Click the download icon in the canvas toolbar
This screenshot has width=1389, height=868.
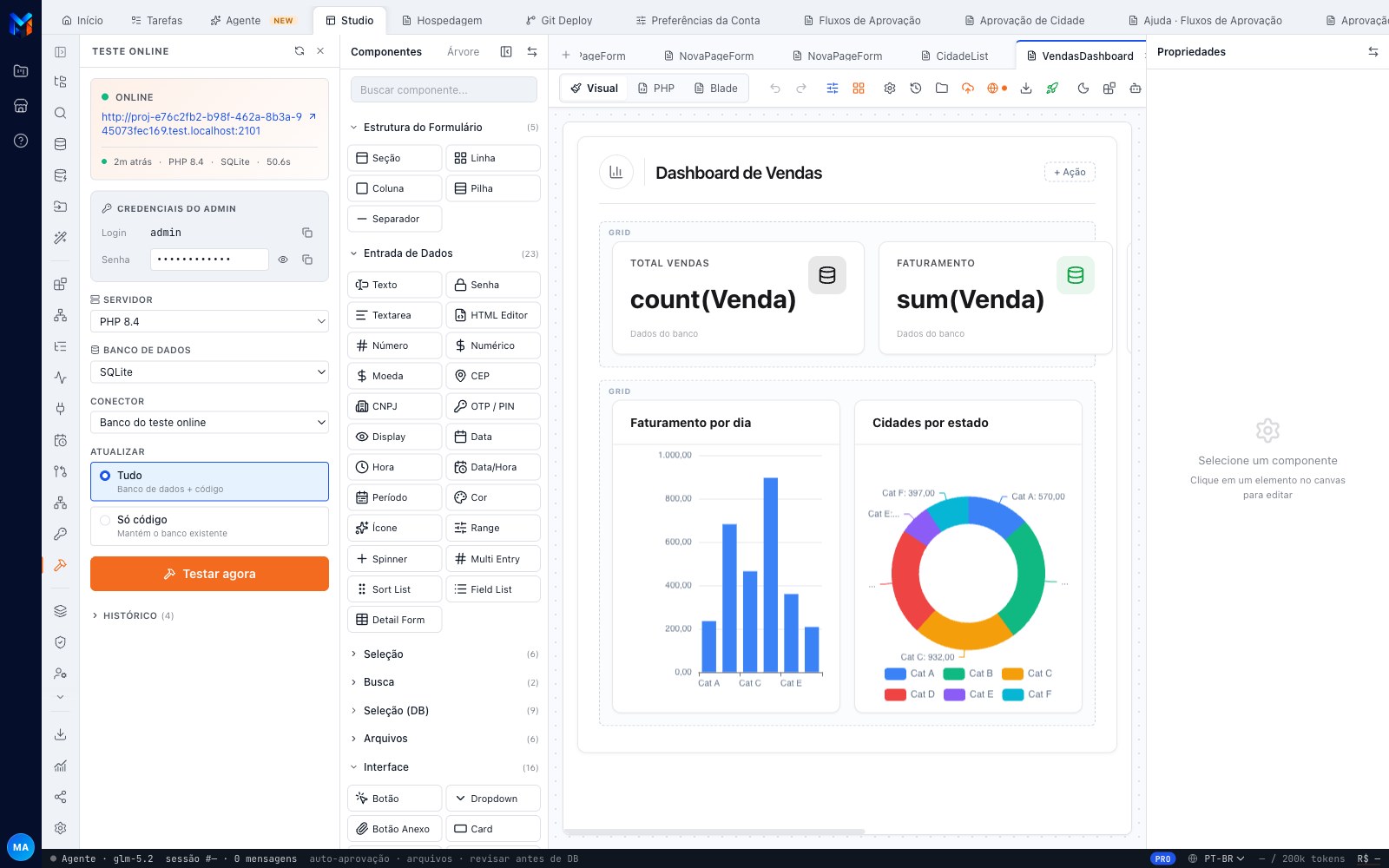pyautogui.click(x=1026, y=89)
